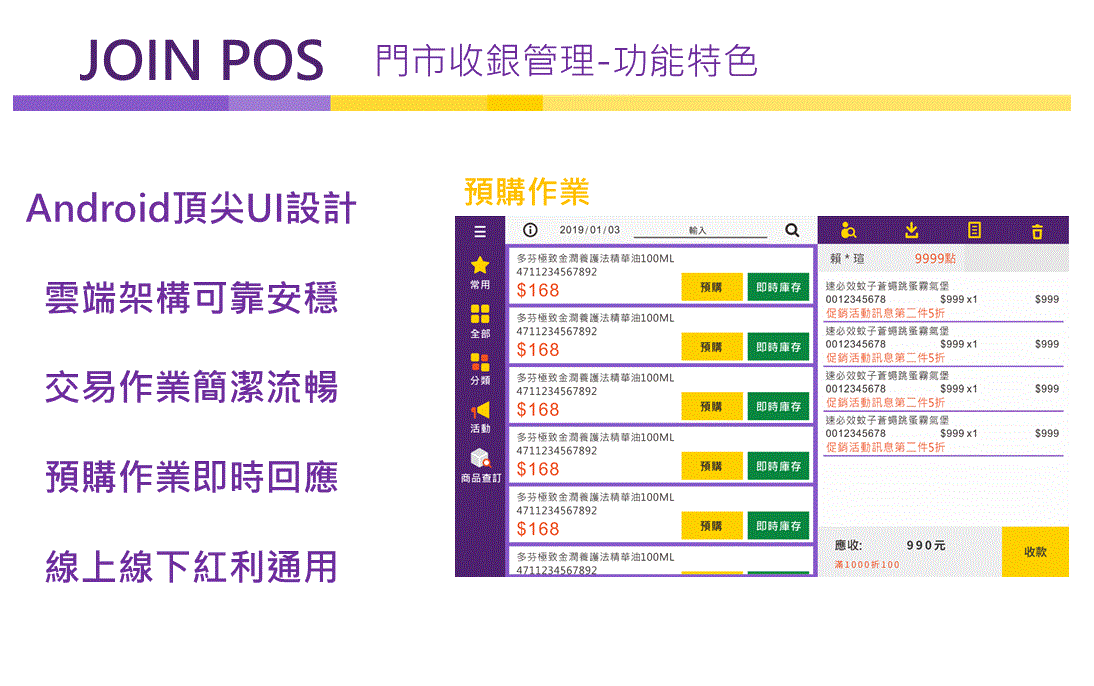Click the 輸入 search input field

(700, 231)
